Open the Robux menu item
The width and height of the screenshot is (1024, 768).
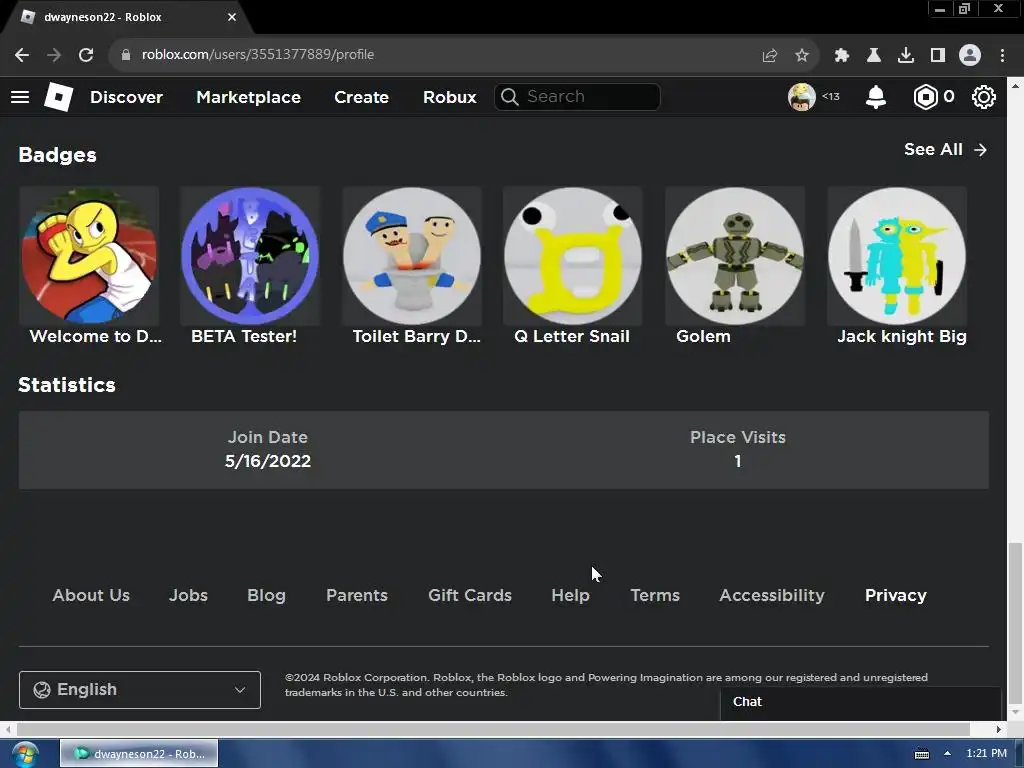[449, 97]
